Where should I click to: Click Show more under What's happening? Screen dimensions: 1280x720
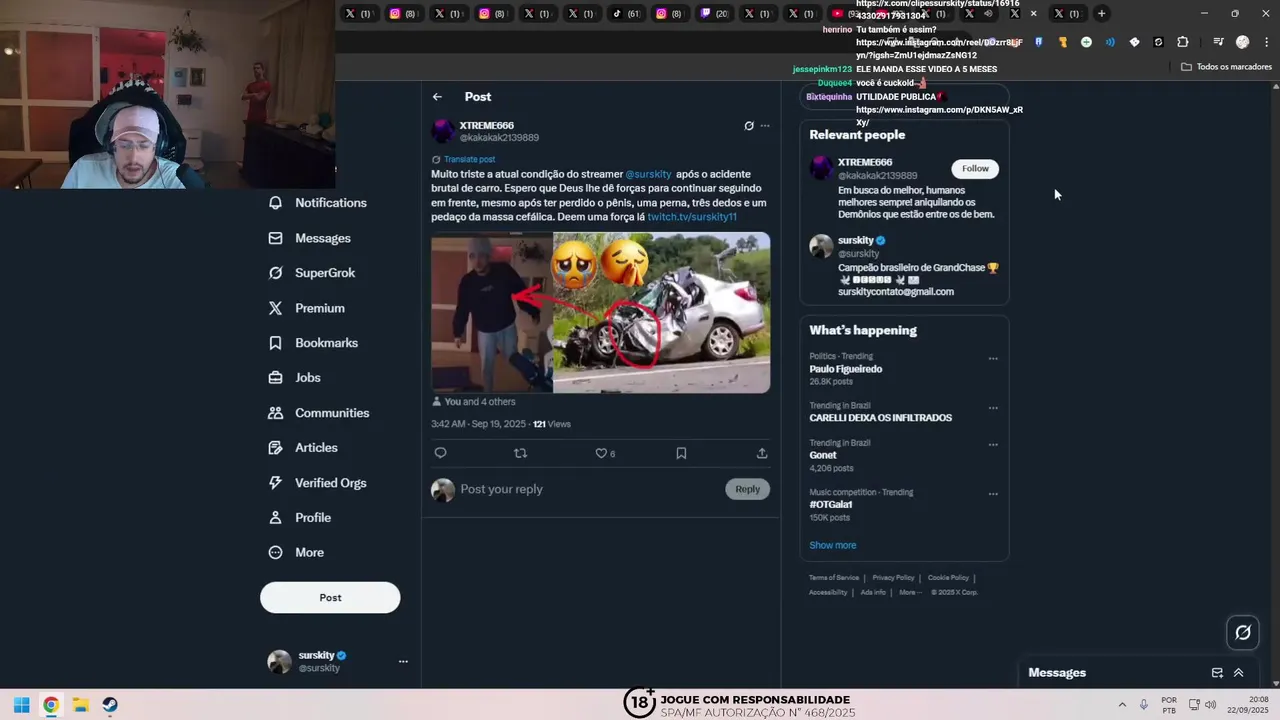click(x=833, y=545)
